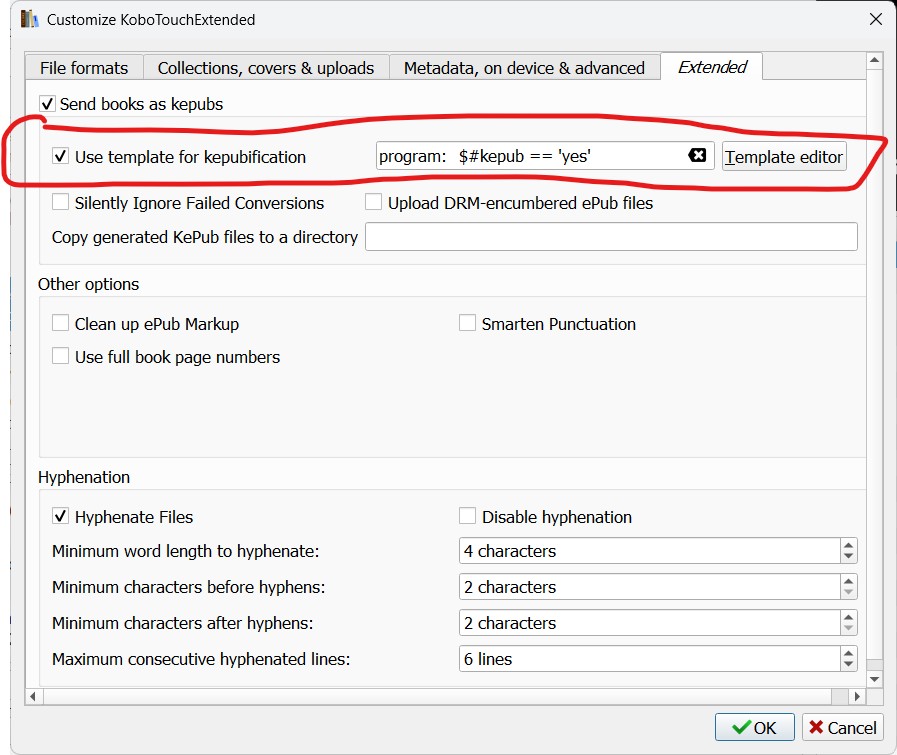The image size is (897, 755).
Task: Toggle Hyphenate Files checkbox
Action: point(61,516)
